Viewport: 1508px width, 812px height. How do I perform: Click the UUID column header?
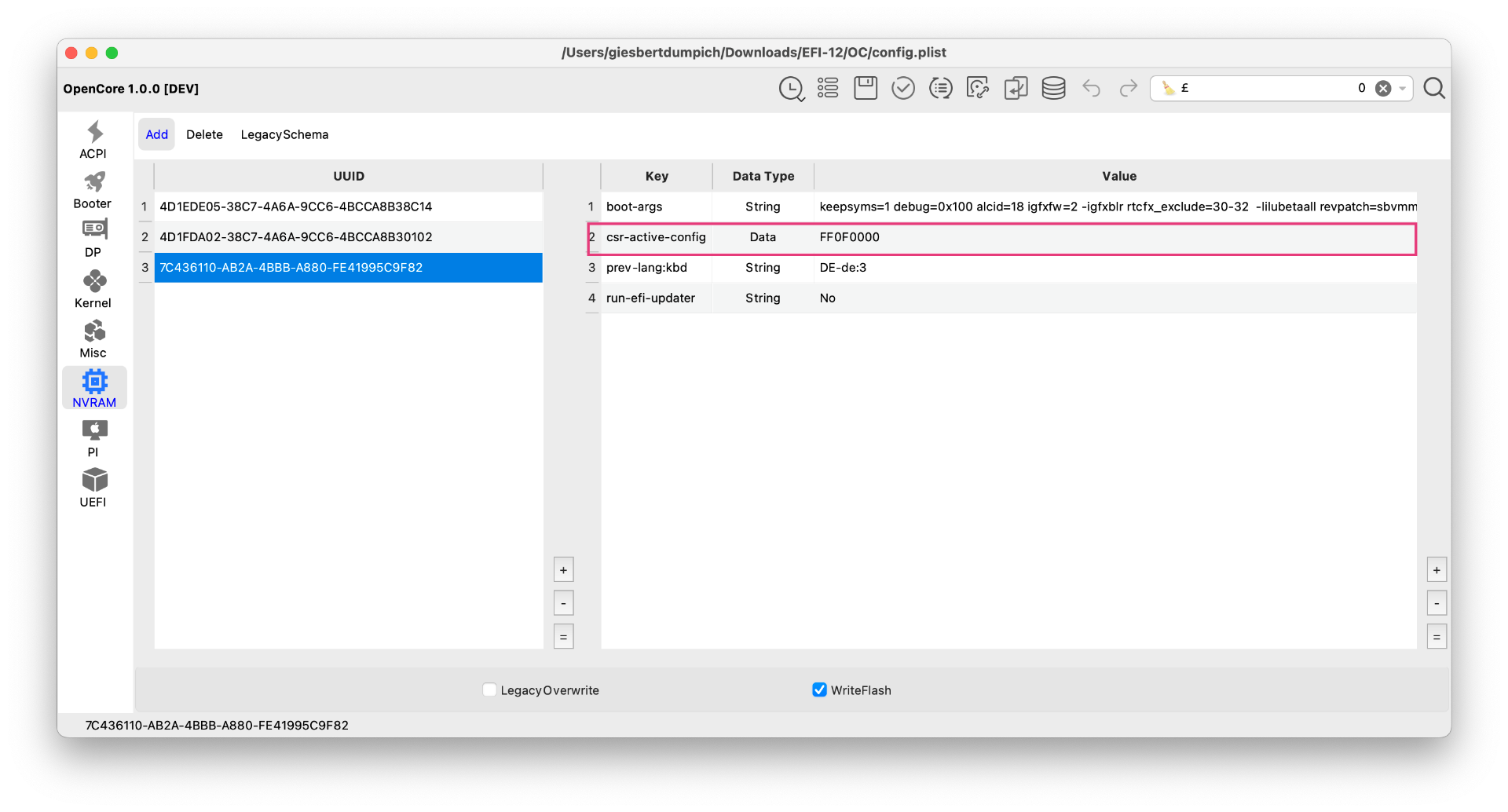click(348, 176)
